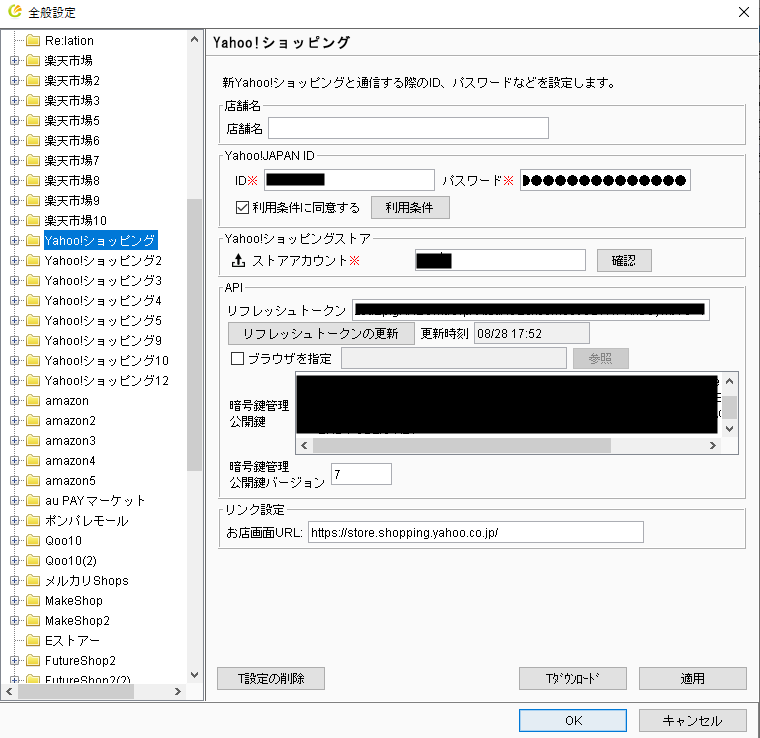This screenshot has width=760, height=738.
Task: Open the 利用条件 button
Action: (x=410, y=207)
